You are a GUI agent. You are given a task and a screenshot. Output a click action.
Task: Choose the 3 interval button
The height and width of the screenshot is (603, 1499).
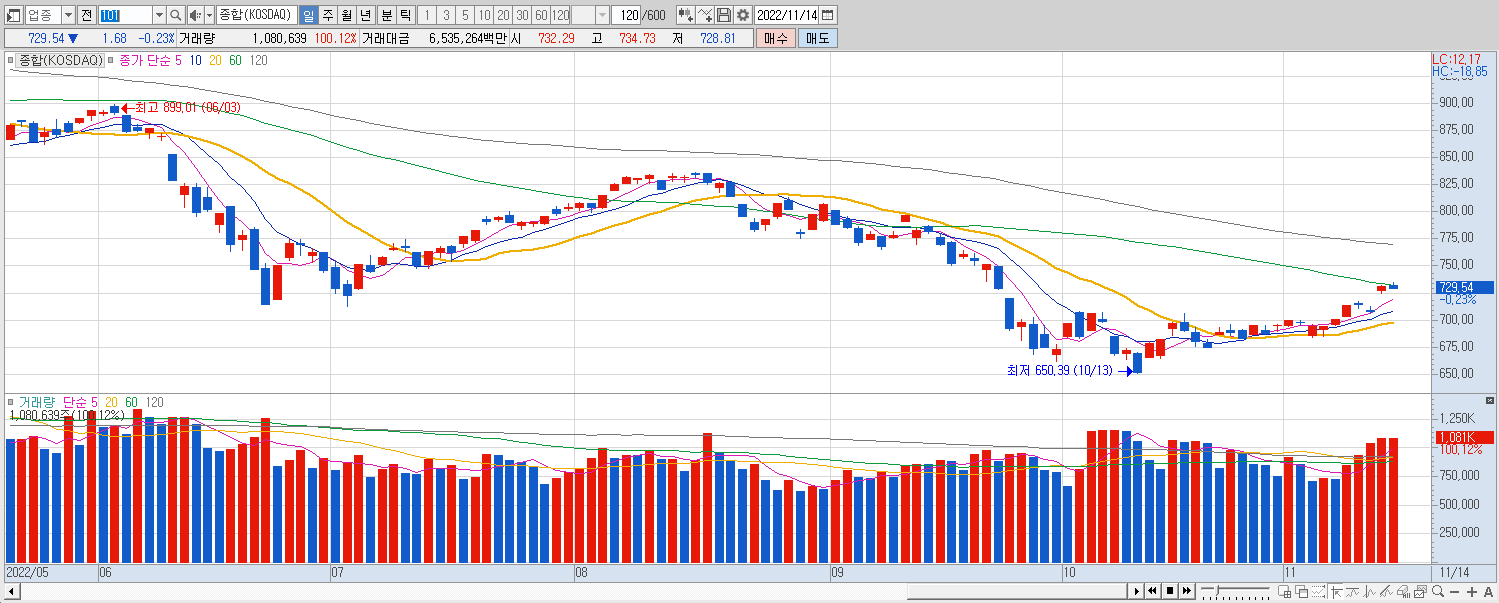click(446, 15)
